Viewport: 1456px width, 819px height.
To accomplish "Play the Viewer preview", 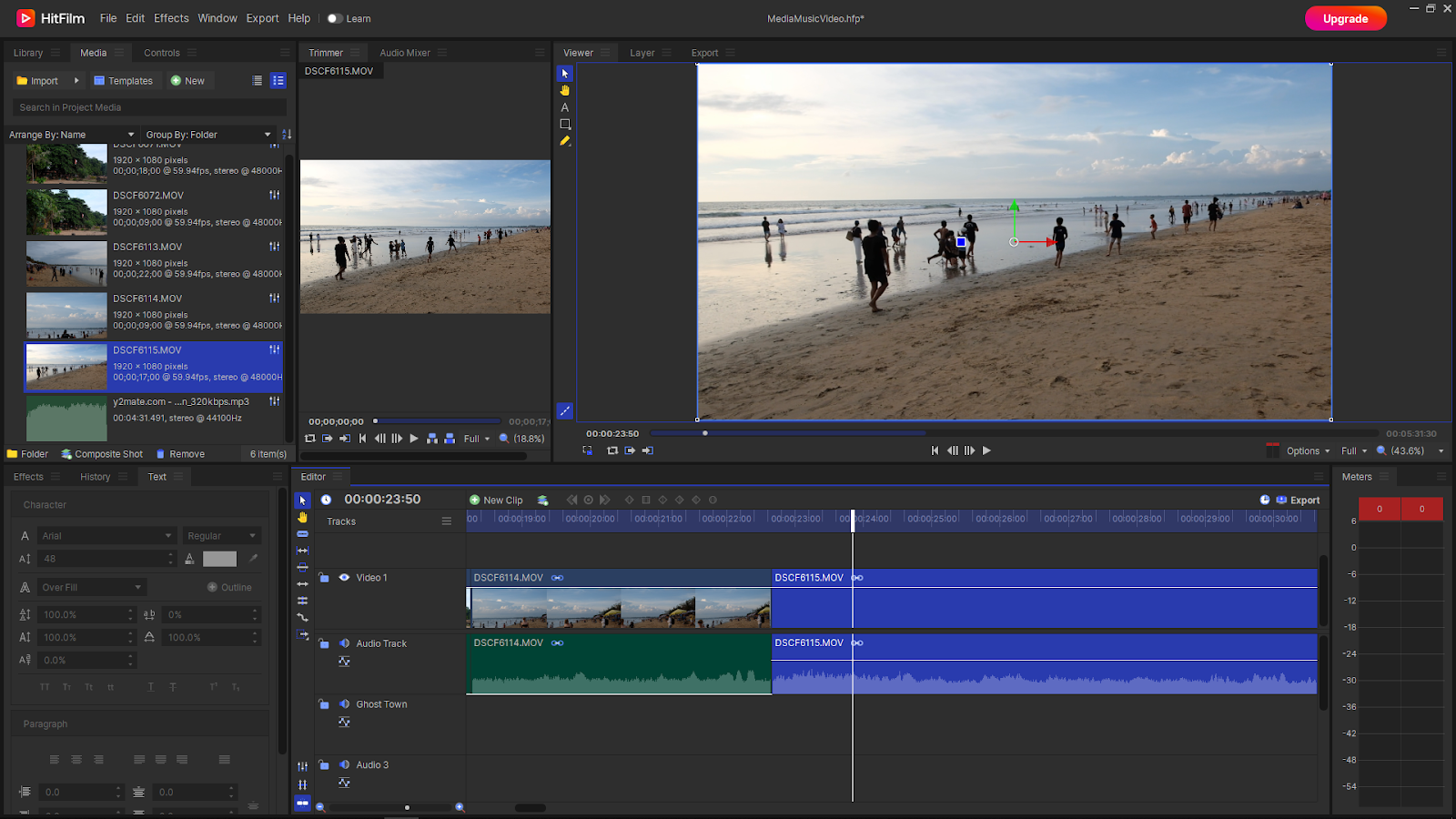I will (x=986, y=450).
